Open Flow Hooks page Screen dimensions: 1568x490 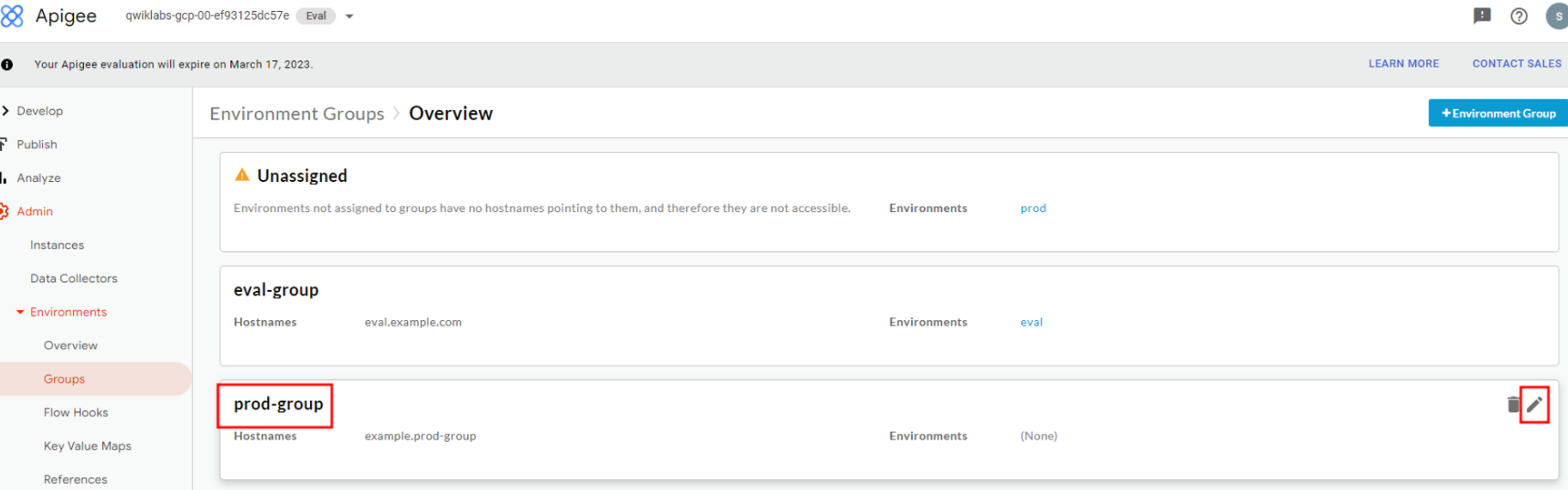(76, 412)
